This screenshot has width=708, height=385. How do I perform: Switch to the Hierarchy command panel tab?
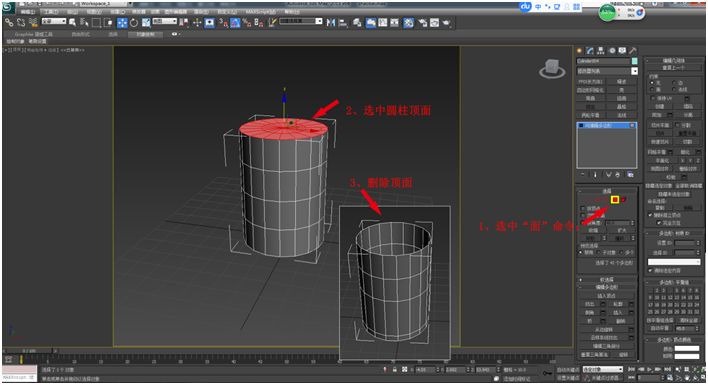click(x=601, y=51)
